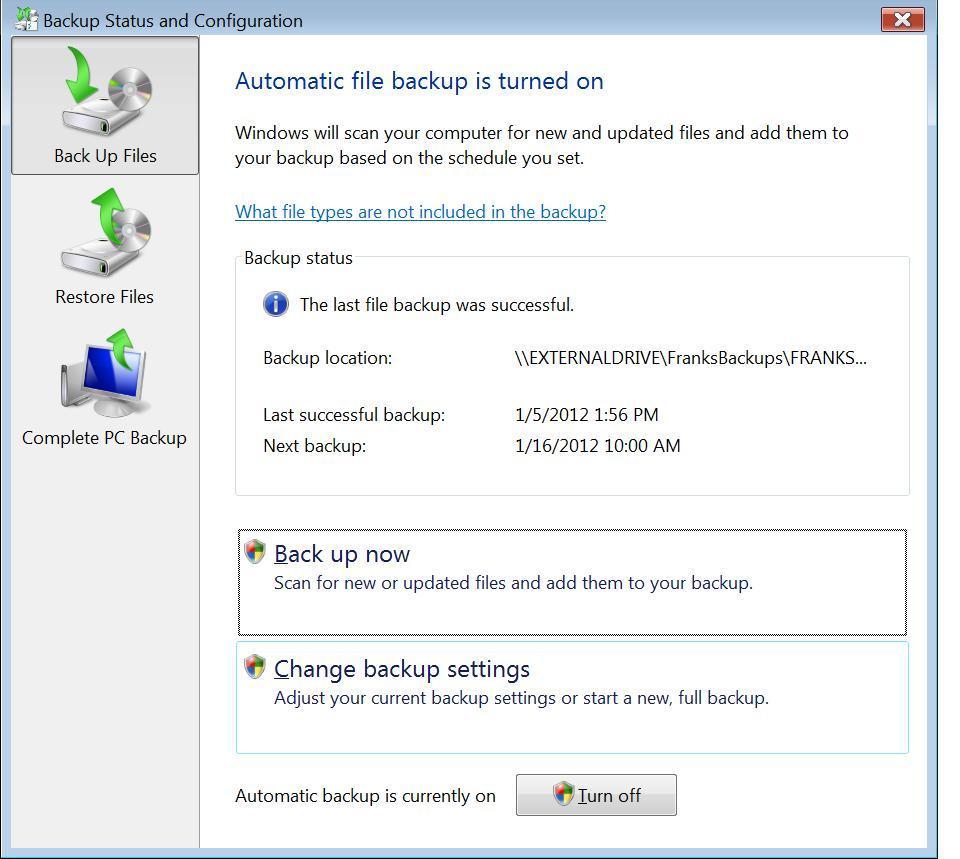Open the Restore Files section icon
Screen dimensions: 960x859
pyautogui.click(x=106, y=231)
